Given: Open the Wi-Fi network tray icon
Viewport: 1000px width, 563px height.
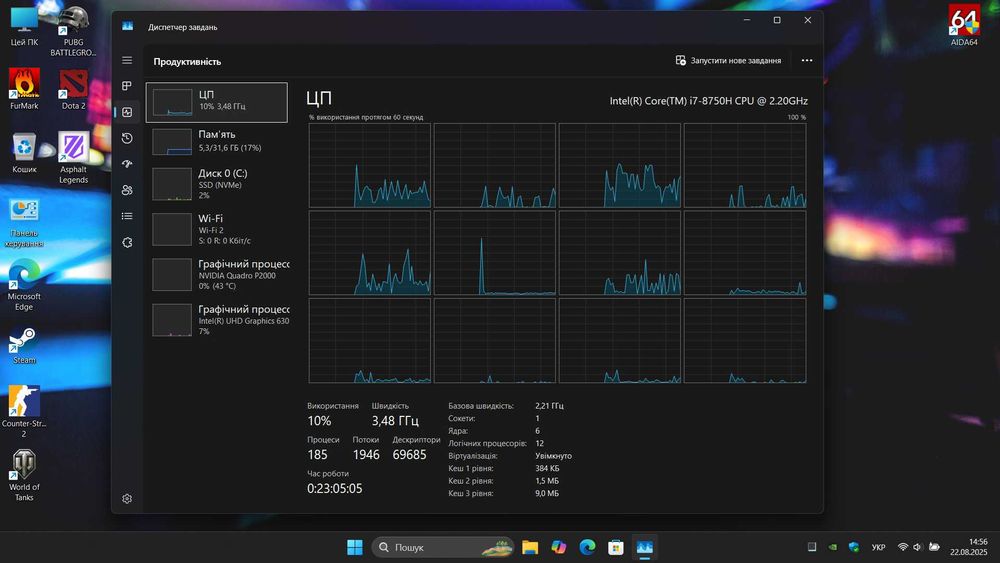Looking at the screenshot, I should [902, 547].
